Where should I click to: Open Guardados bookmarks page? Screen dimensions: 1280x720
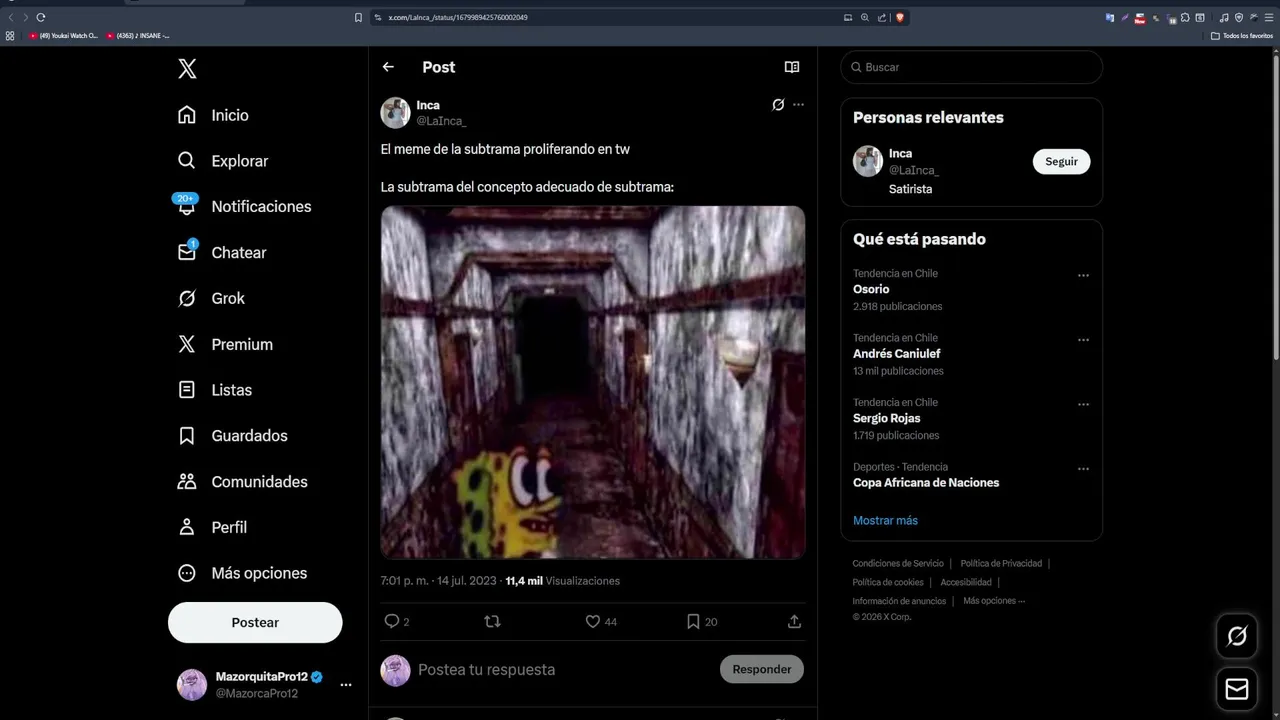pos(232,436)
